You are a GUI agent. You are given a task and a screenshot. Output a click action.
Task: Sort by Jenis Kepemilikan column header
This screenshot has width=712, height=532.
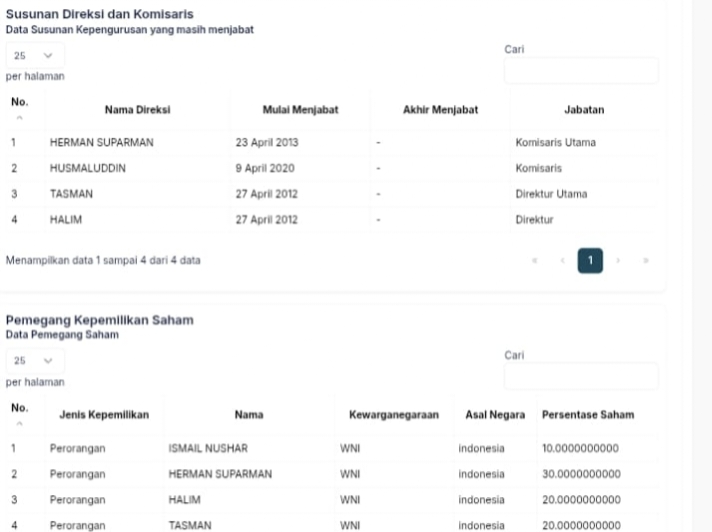(x=104, y=414)
